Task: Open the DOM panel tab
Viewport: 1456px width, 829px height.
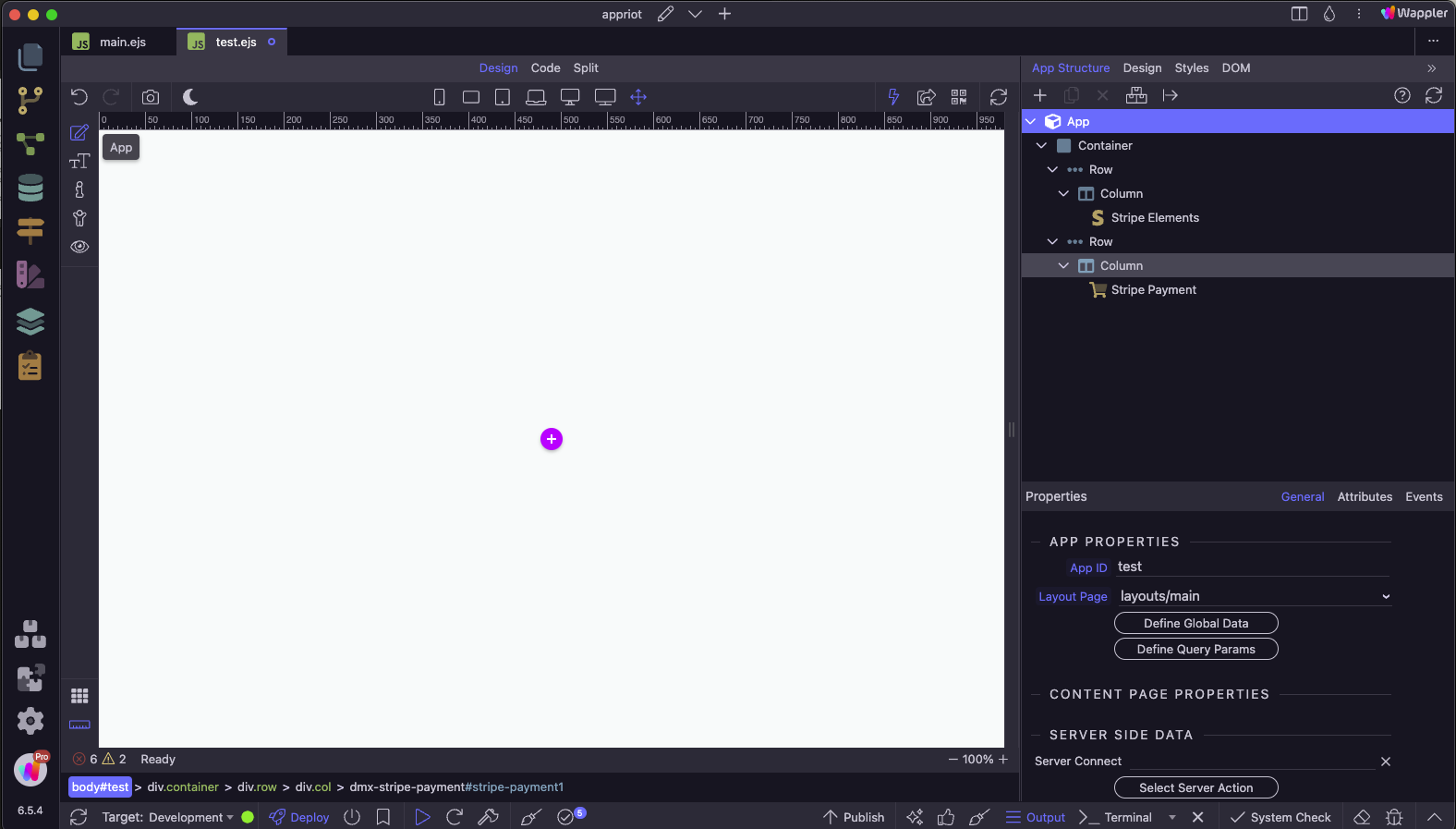Action: click(1236, 68)
